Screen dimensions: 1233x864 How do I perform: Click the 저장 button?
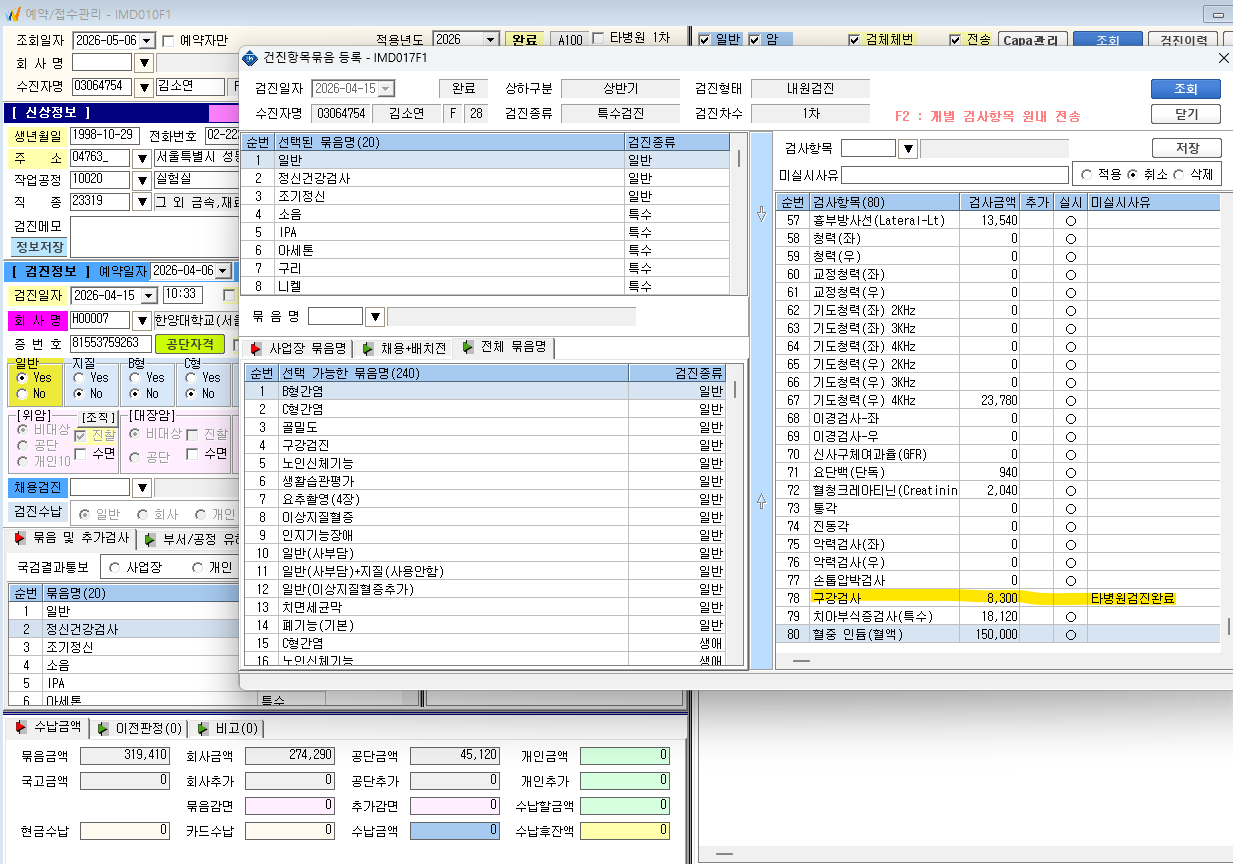[1187, 148]
